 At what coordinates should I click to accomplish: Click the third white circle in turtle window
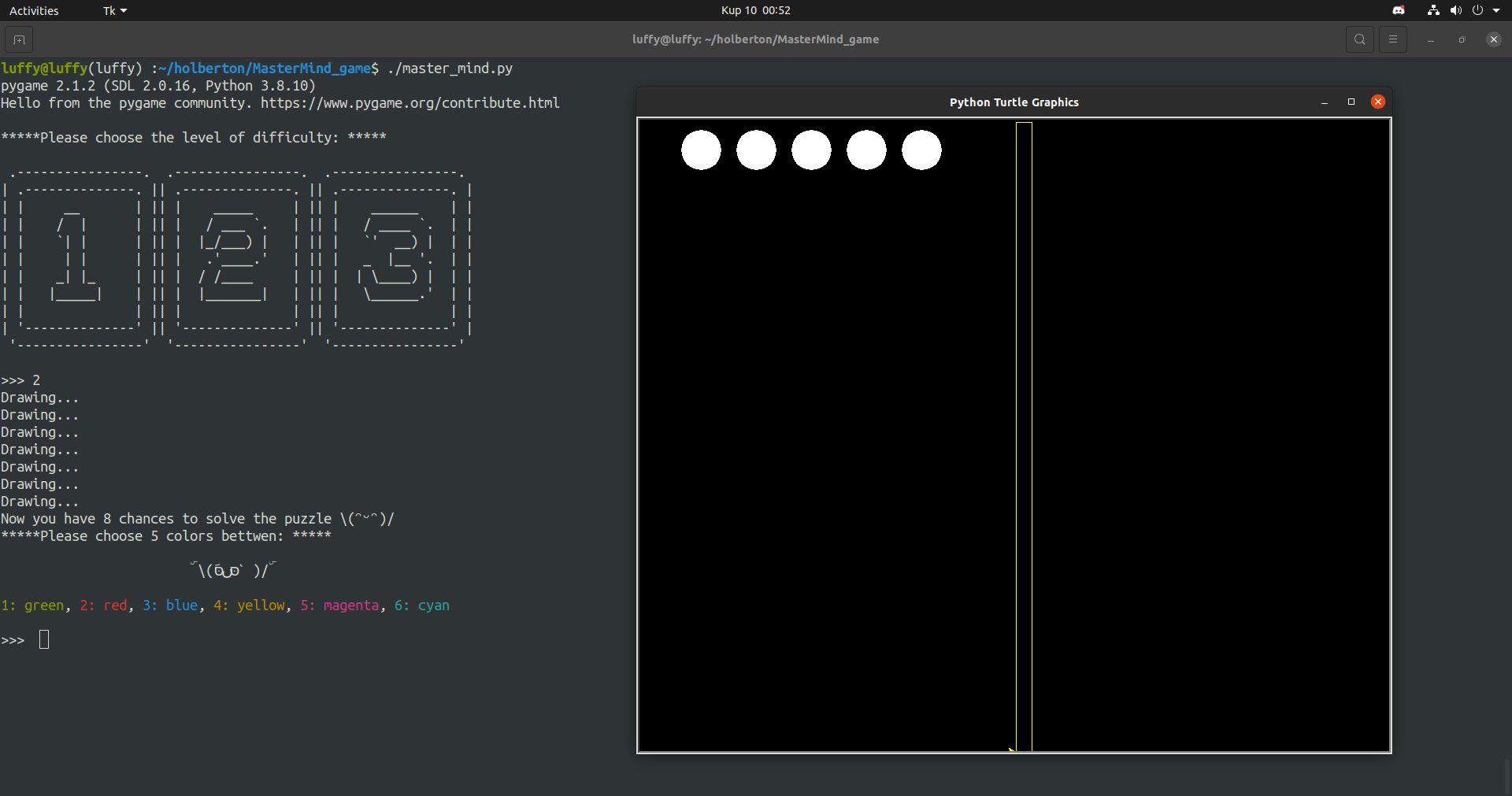[x=811, y=150]
